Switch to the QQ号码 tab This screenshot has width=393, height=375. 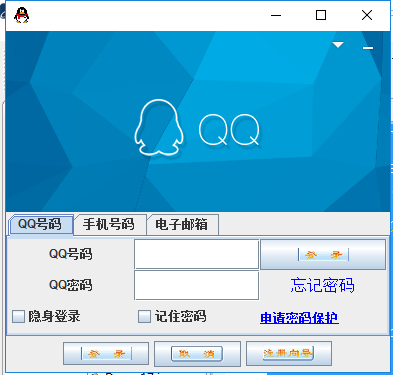click(x=40, y=224)
